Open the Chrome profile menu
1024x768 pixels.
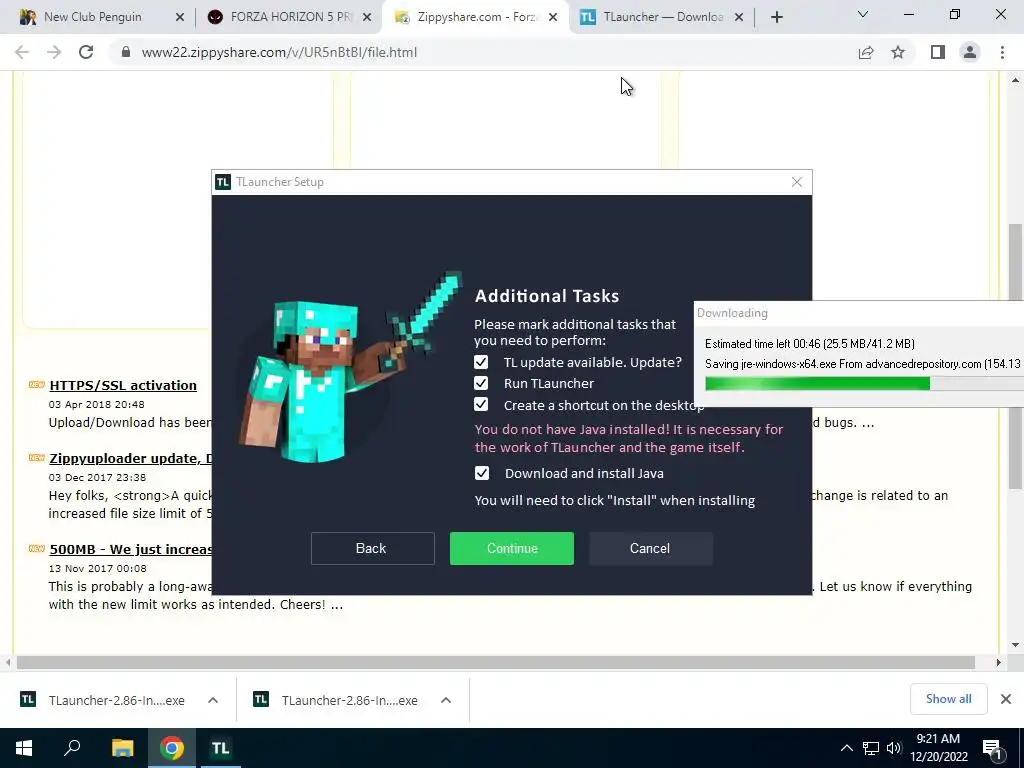tap(970, 52)
